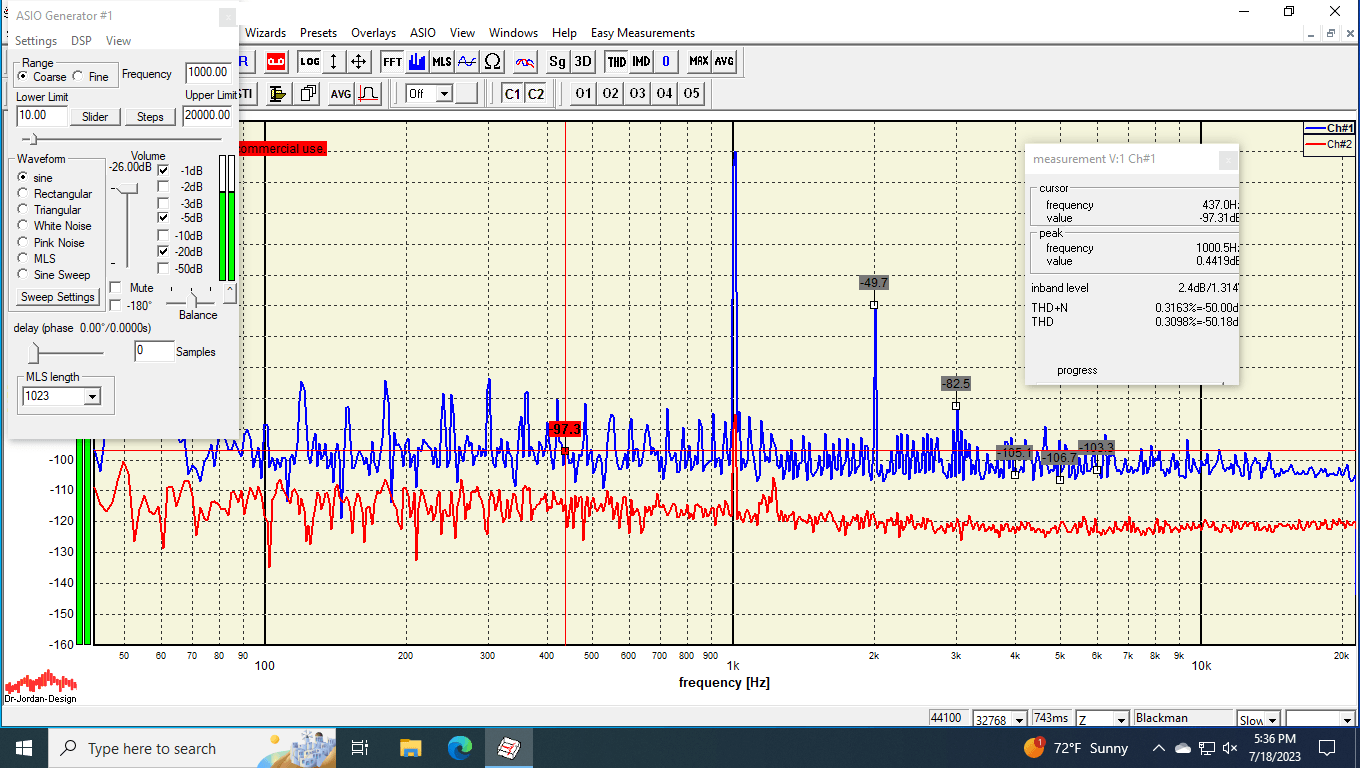Click the Omega impedance icon

click(x=492, y=61)
